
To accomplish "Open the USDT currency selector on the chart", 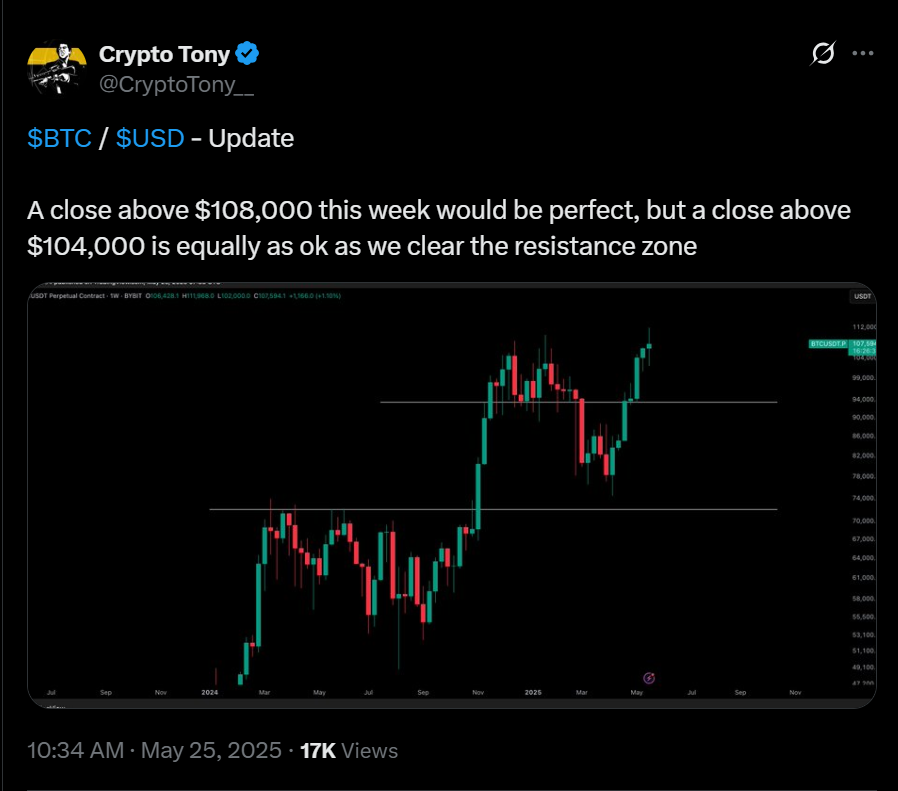I will 861,297.
